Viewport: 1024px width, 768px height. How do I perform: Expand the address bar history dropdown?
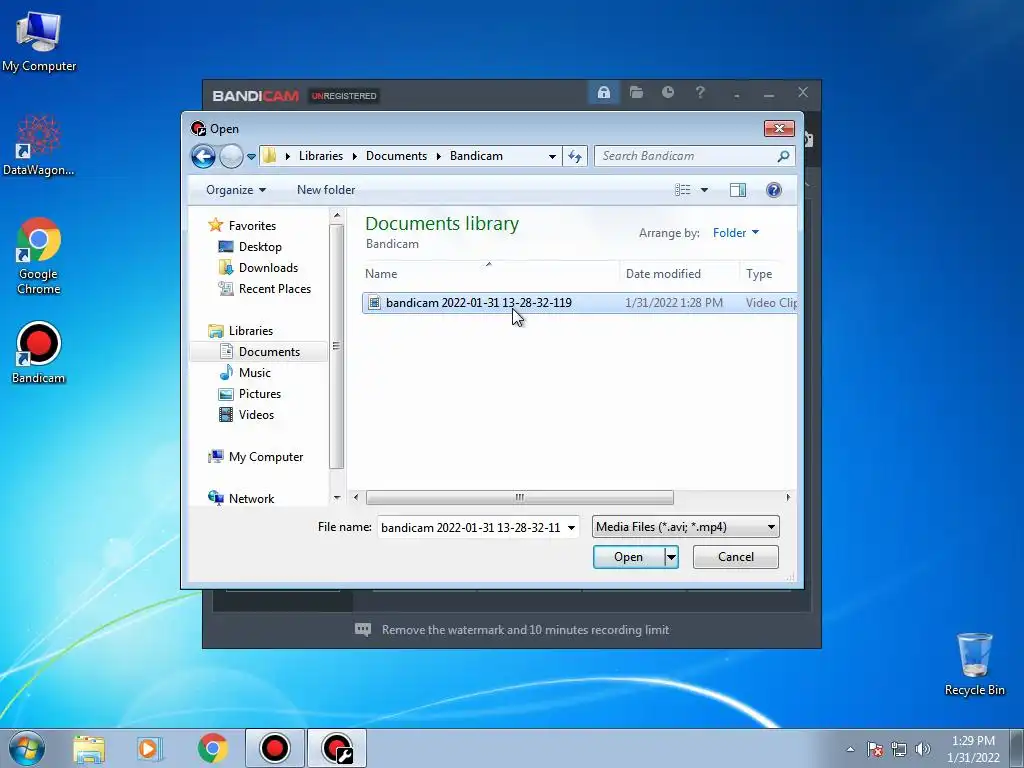[x=552, y=157]
